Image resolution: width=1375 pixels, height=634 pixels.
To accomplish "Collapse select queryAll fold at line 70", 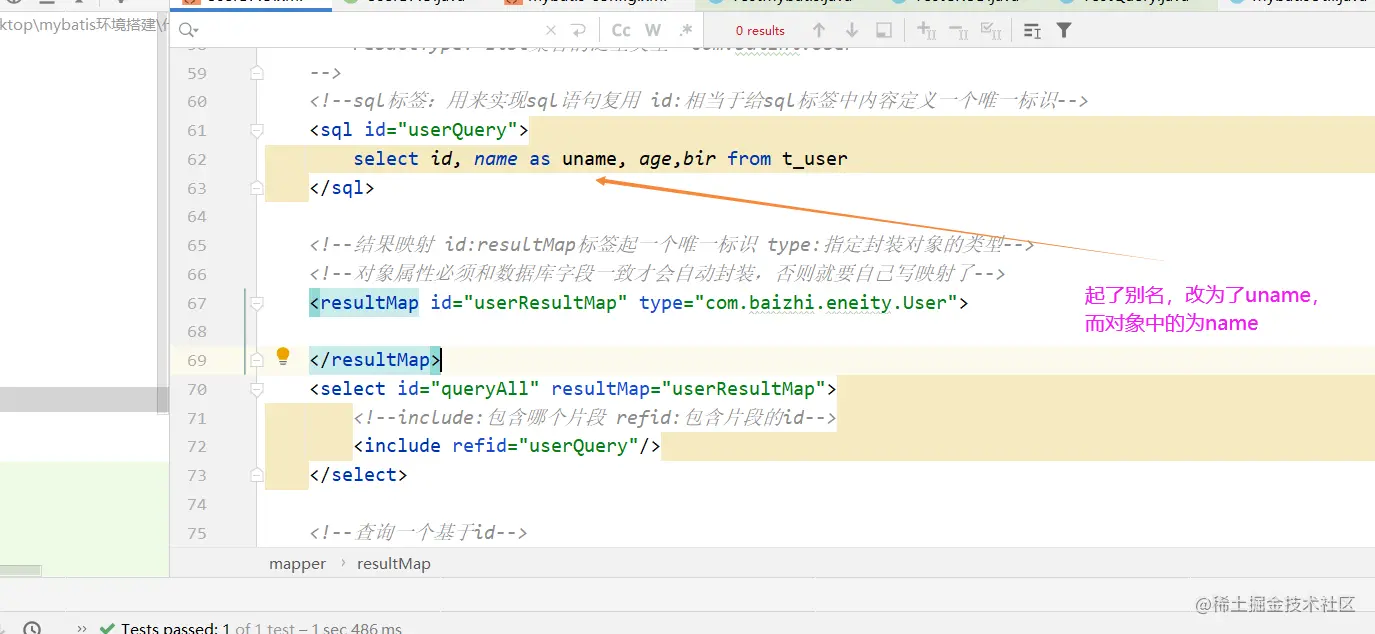I will tap(257, 389).
